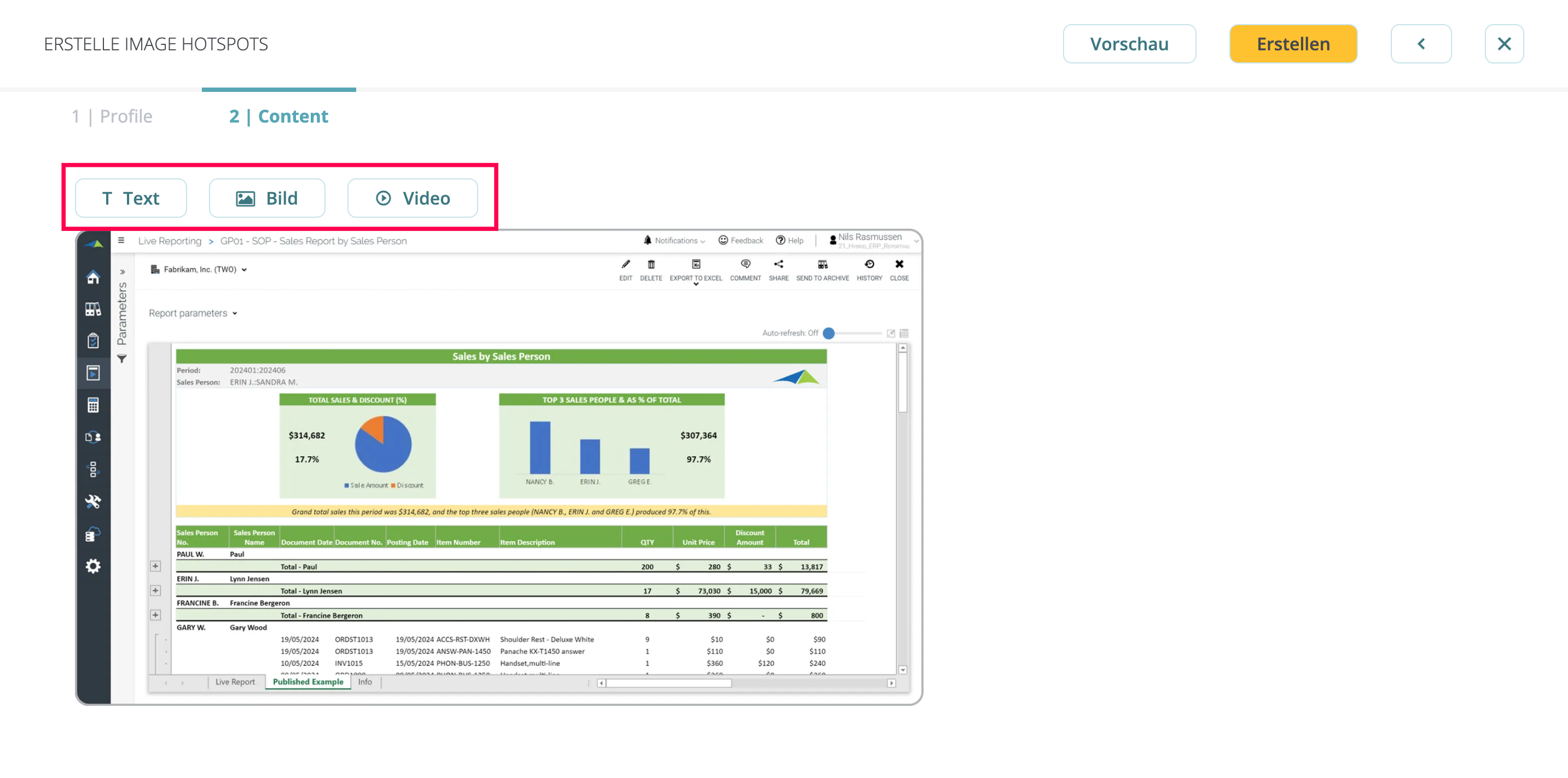
Task: Toggle the Auto-refresh switch
Action: (x=829, y=333)
